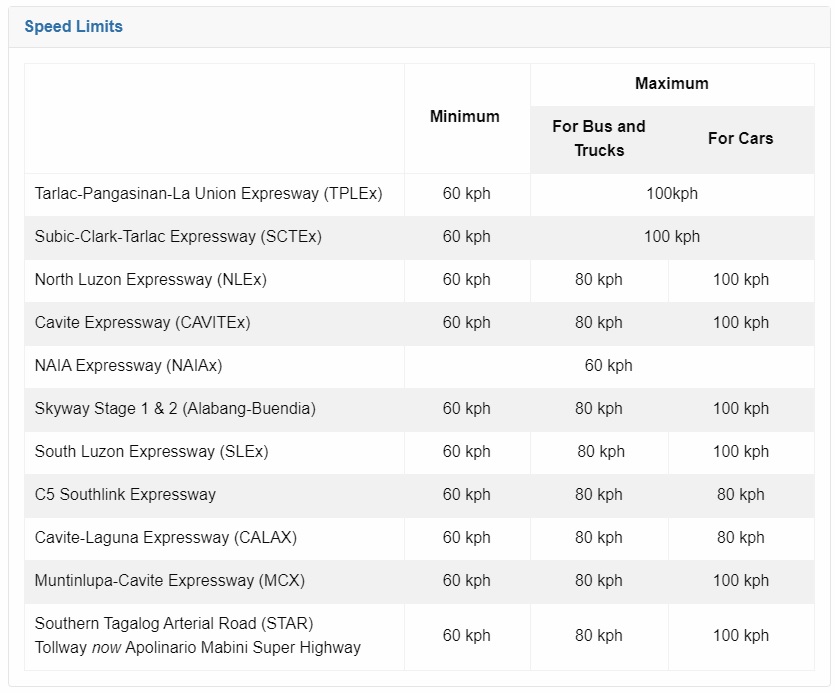835x693 pixels.
Task: Click the Minimum column header
Action: 465,117
